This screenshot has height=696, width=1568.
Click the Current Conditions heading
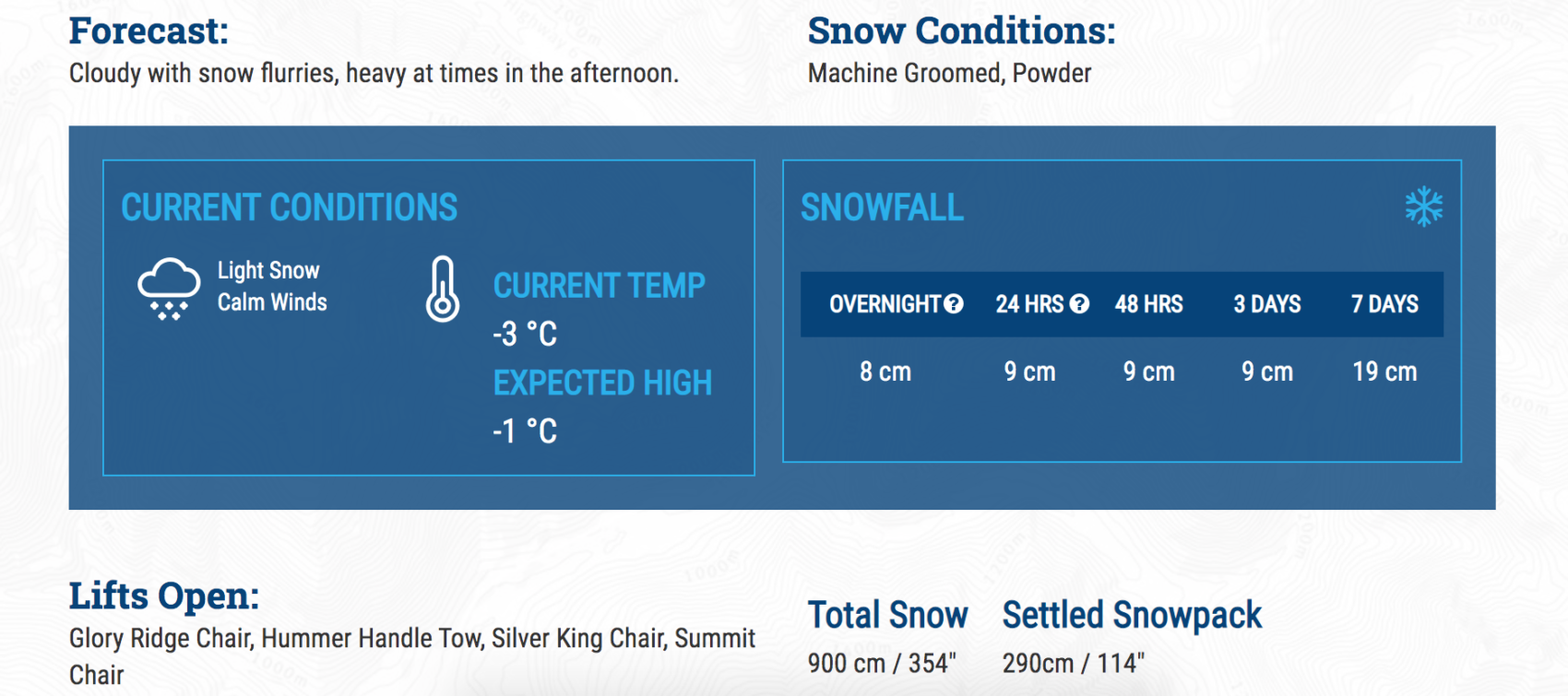tap(290, 207)
